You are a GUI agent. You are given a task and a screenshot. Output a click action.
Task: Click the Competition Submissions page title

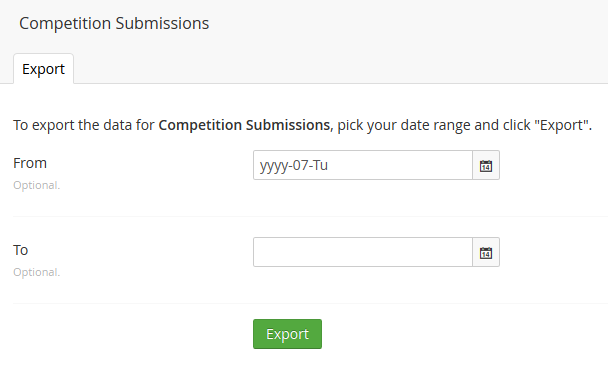tap(114, 23)
